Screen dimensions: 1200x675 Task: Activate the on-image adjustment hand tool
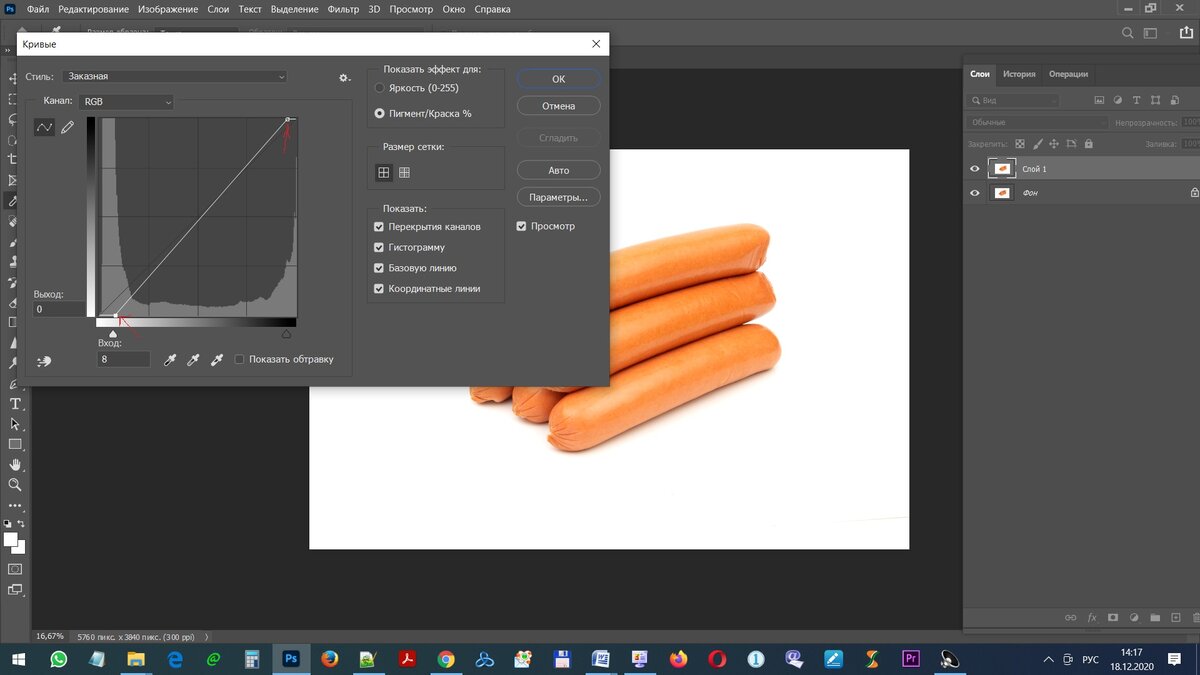pos(44,361)
